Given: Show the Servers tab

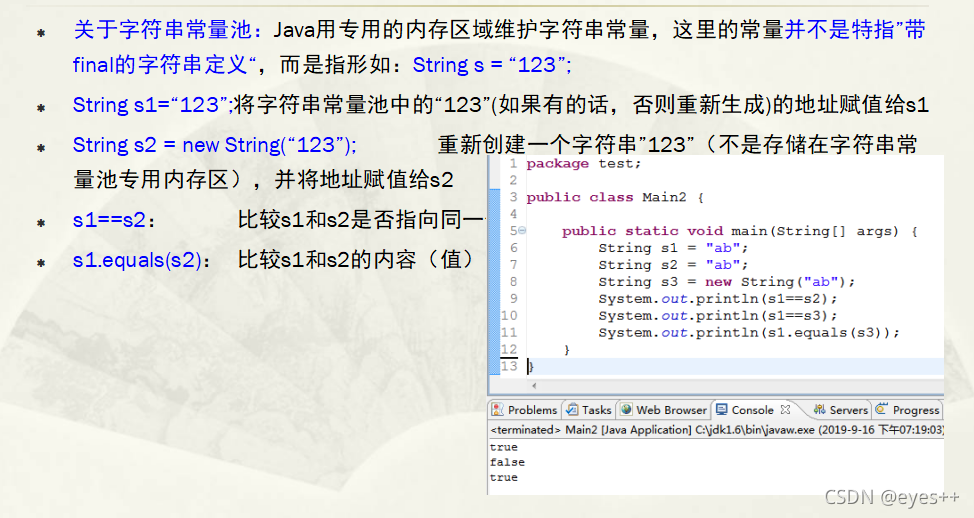Looking at the screenshot, I should 840,410.
